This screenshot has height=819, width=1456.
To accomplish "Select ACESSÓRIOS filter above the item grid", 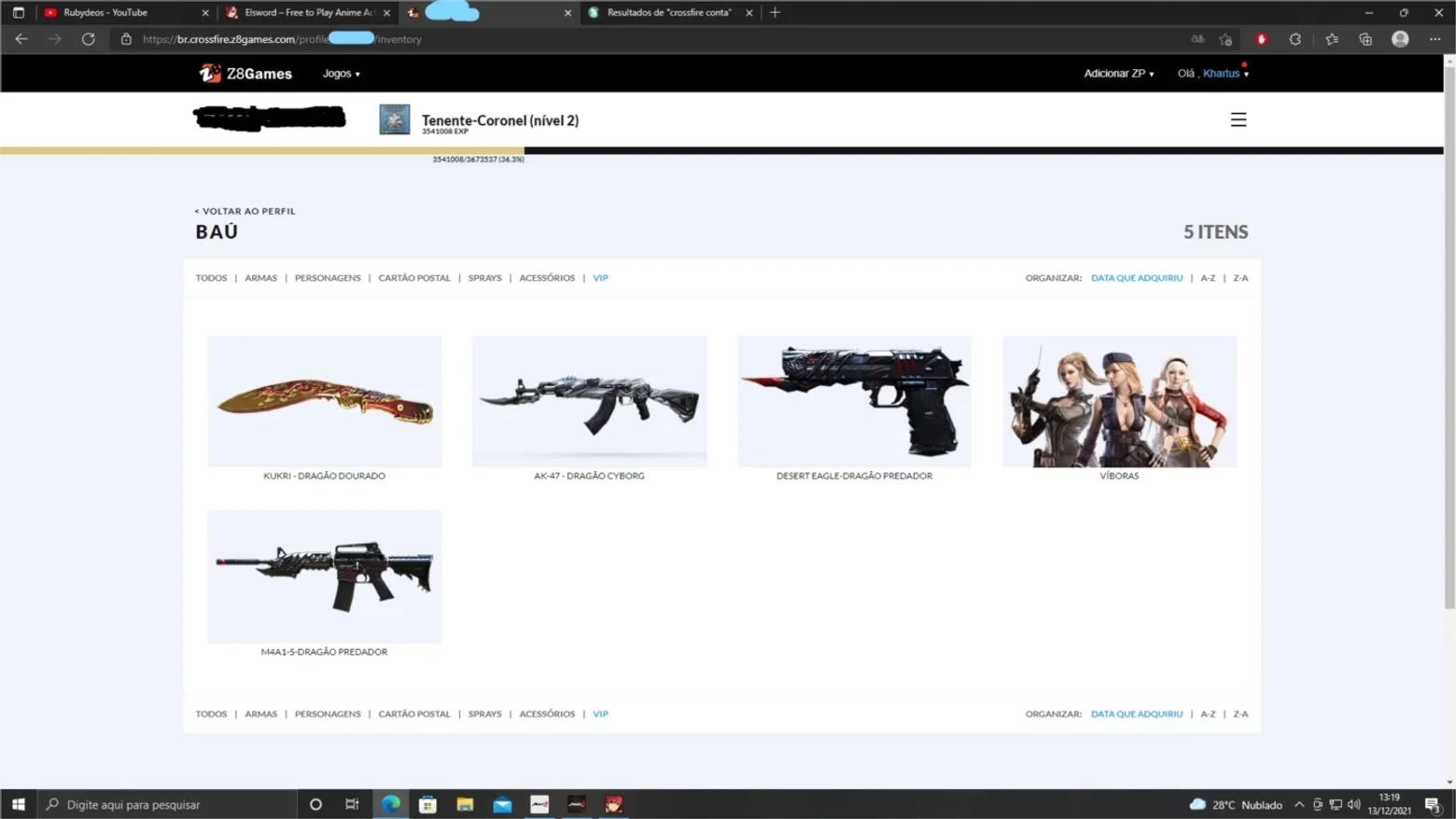I will [547, 278].
